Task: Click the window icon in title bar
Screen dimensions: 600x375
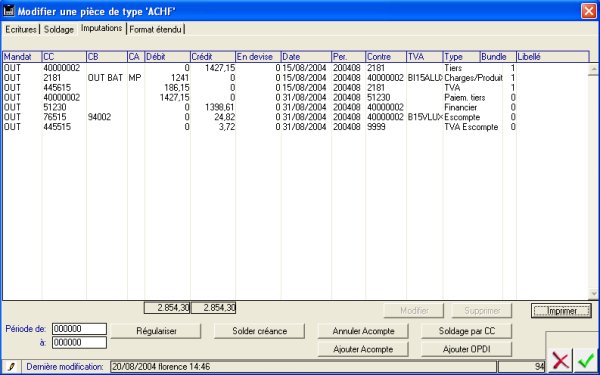Action: tap(8, 10)
